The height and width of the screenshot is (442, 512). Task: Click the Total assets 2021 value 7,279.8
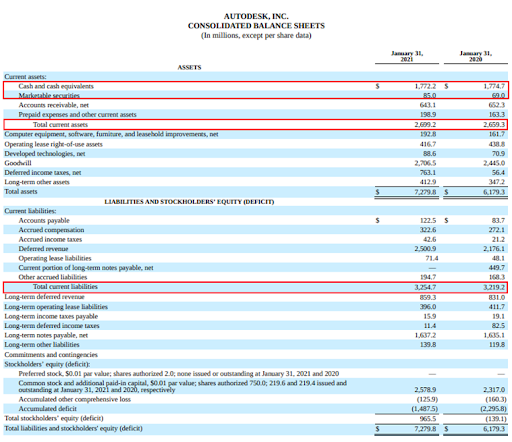[x=425, y=192]
